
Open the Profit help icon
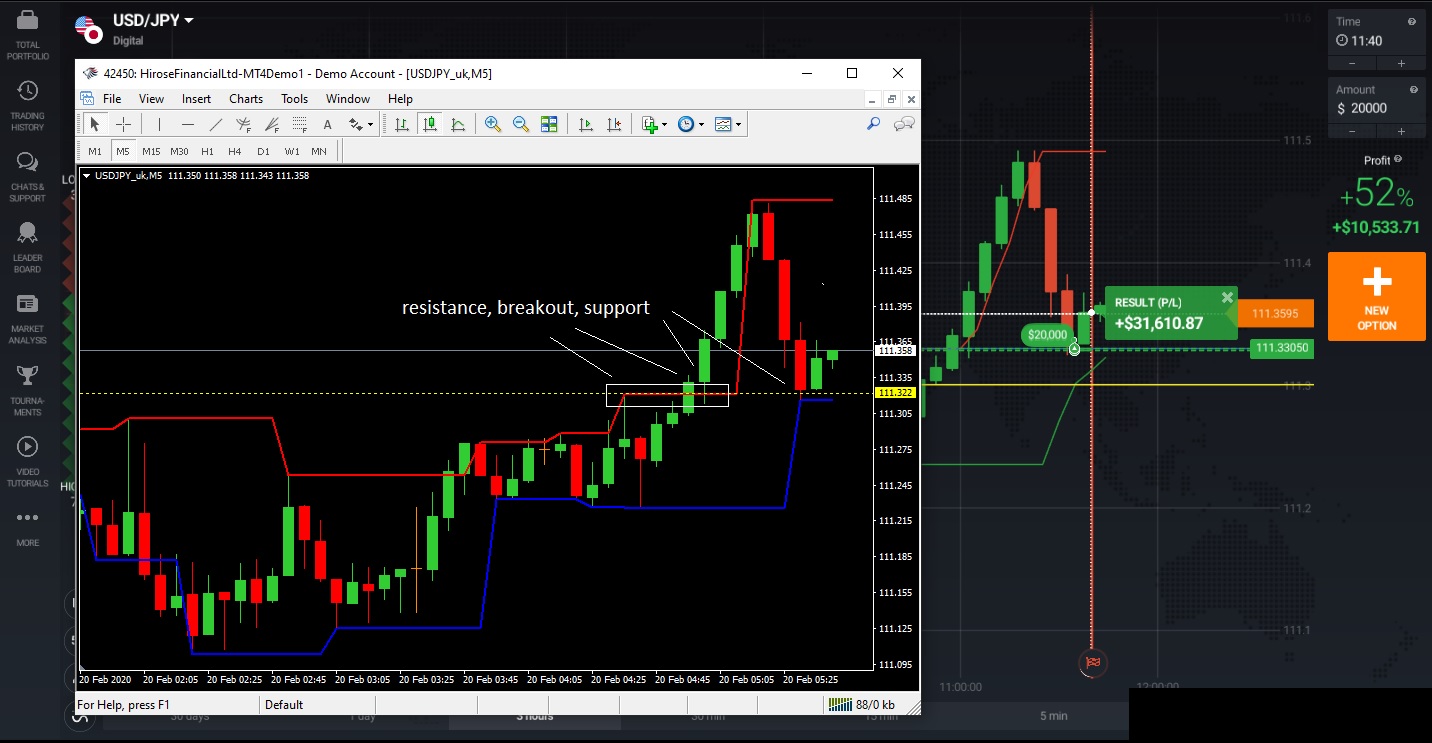click(1398, 159)
